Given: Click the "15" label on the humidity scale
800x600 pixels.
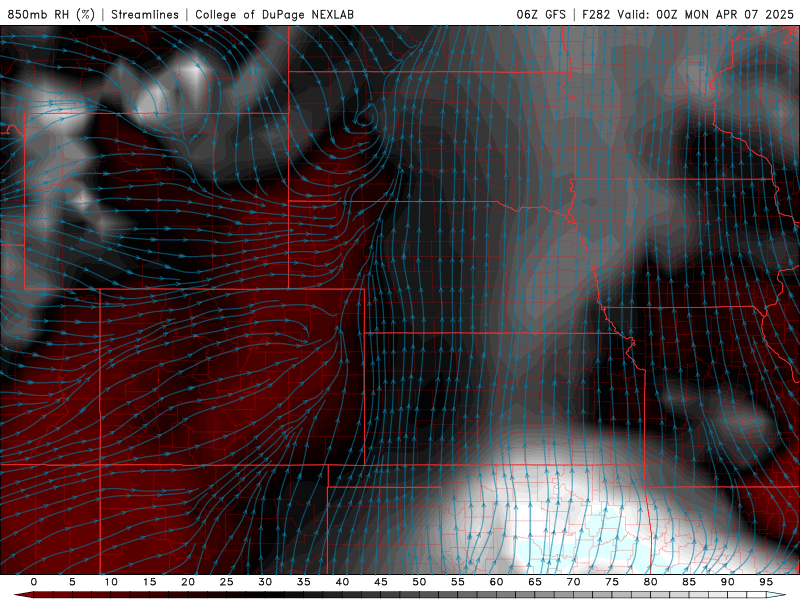Looking at the screenshot, I should tap(149, 582).
